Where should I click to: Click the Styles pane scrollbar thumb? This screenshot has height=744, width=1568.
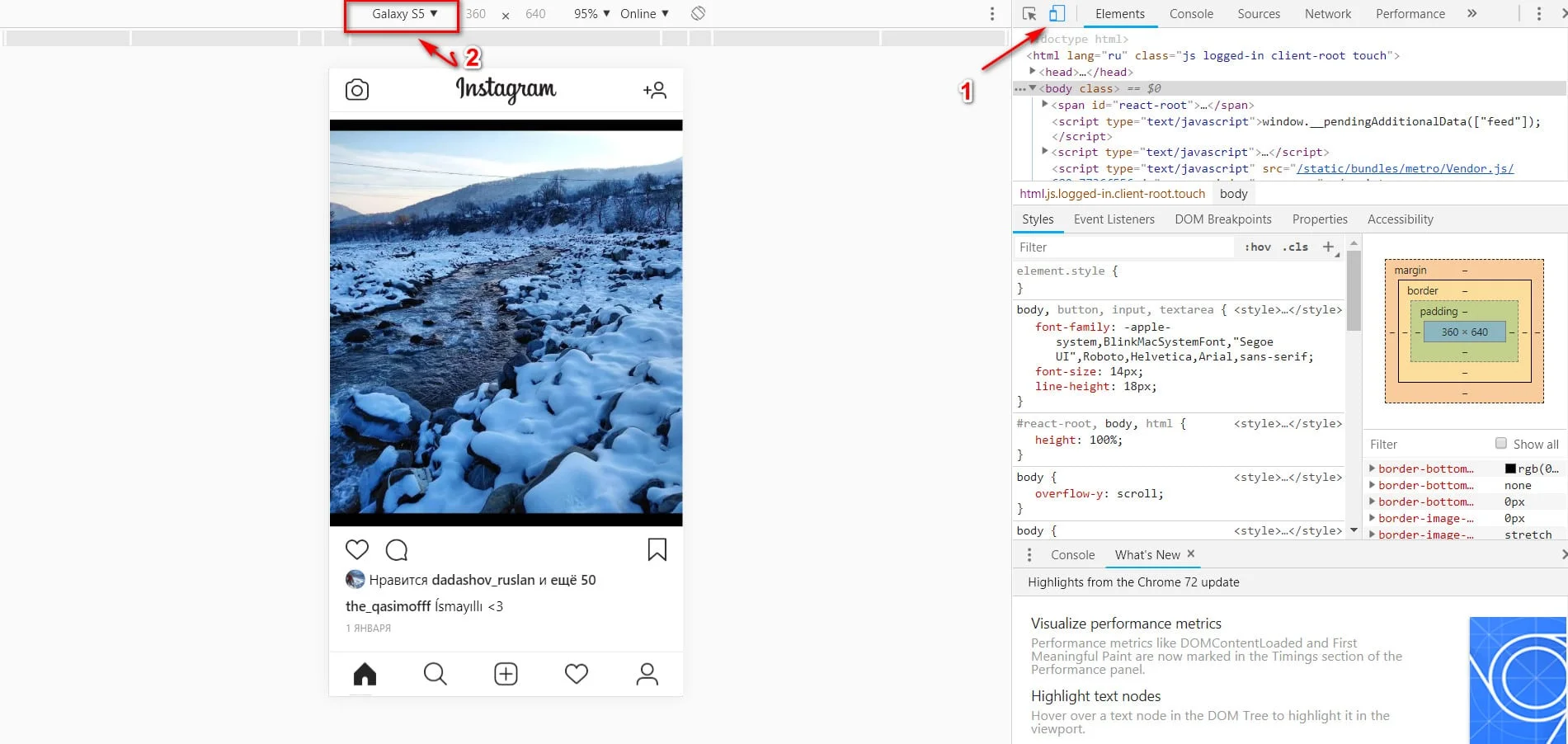(x=1354, y=290)
